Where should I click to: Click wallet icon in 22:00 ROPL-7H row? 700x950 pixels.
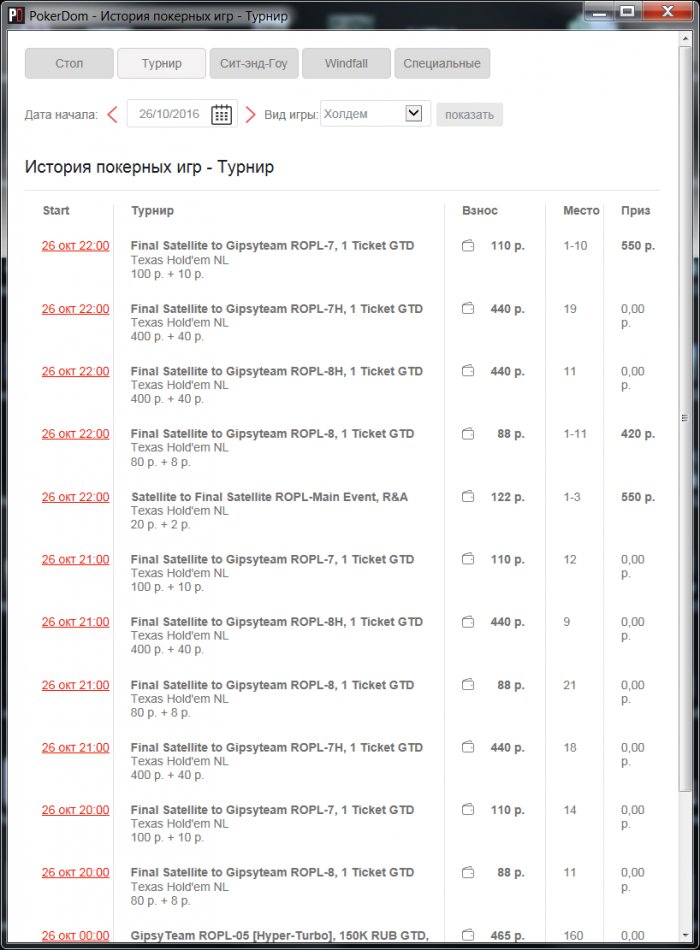[468, 308]
